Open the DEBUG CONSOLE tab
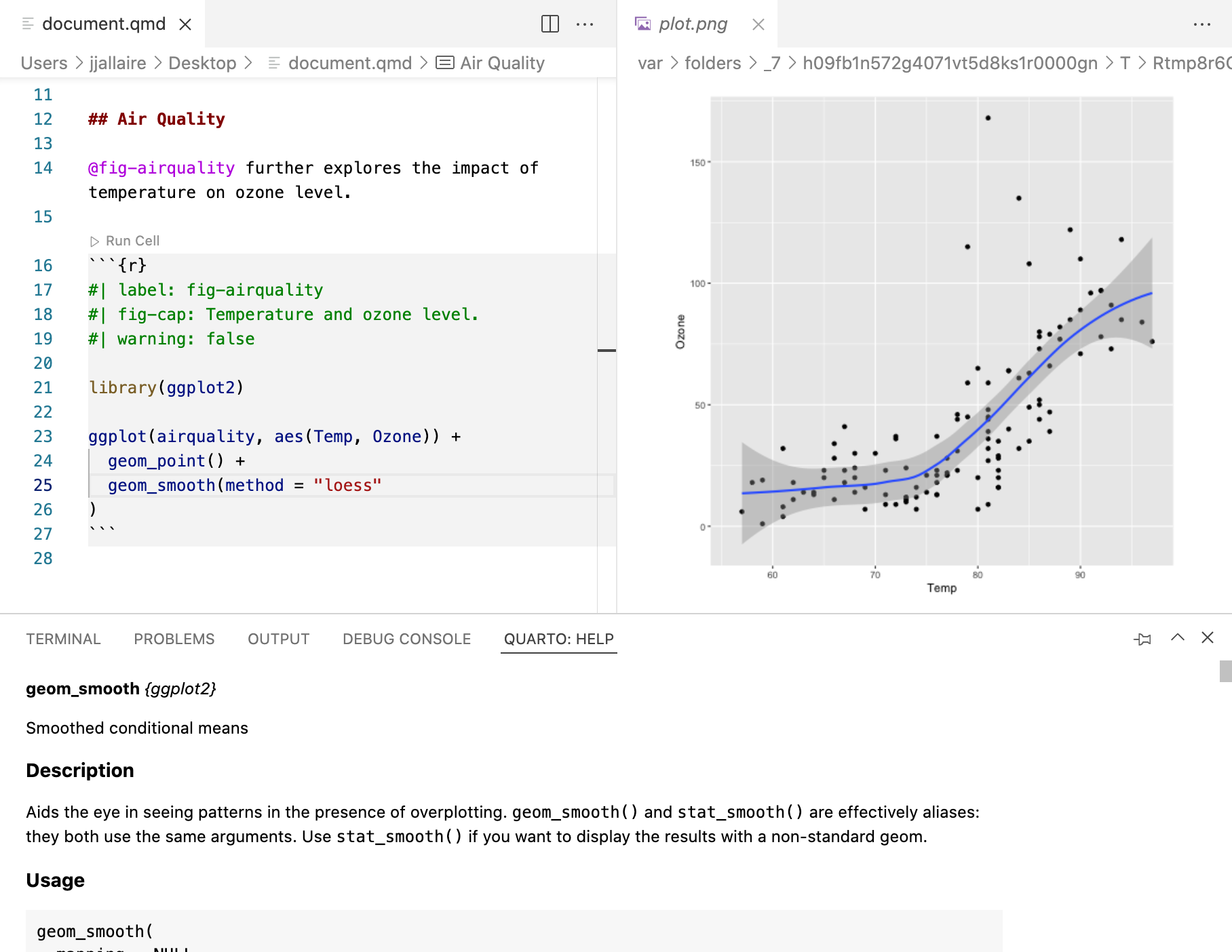 point(406,638)
